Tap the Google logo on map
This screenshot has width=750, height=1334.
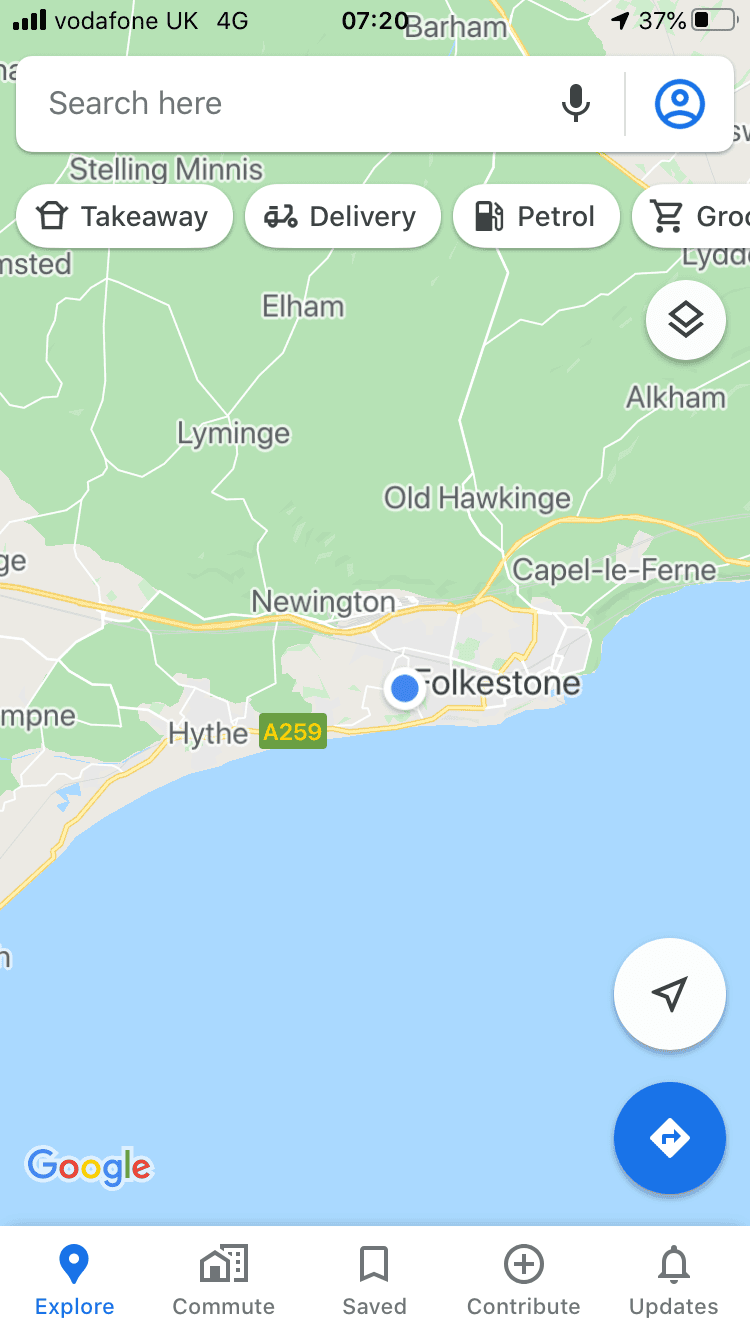(90, 1166)
